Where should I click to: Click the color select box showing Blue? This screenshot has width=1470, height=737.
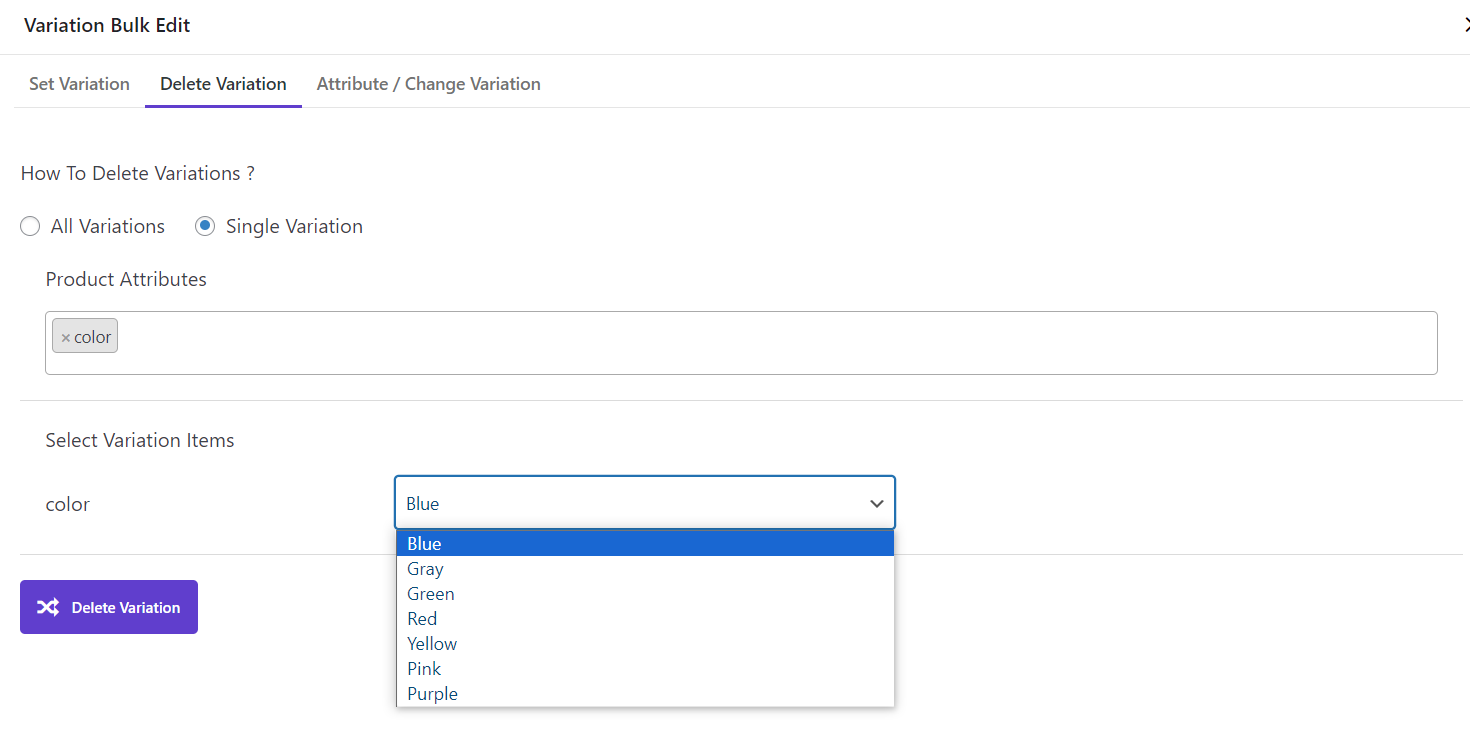tap(630, 503)
